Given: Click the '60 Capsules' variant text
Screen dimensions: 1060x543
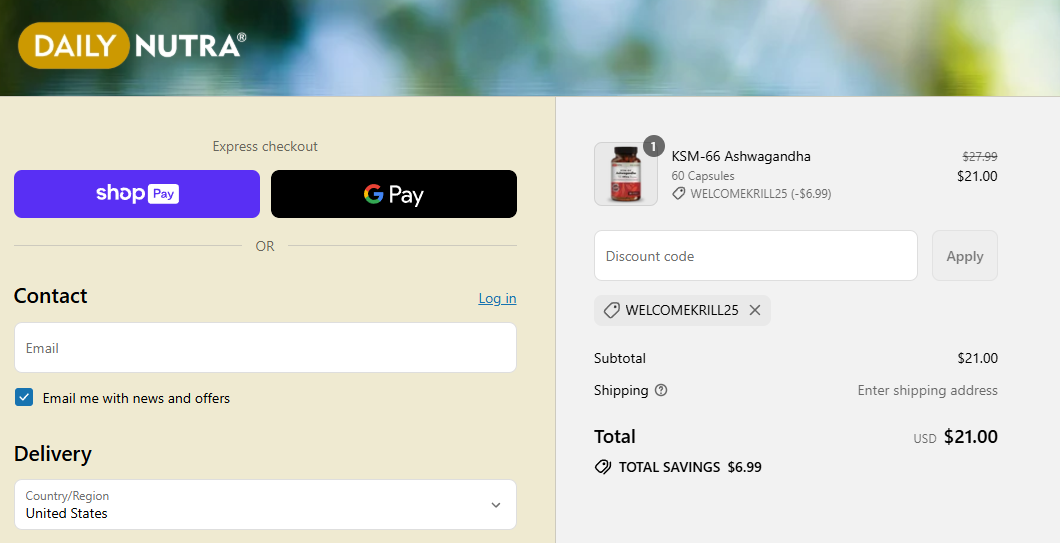Looking at the screenshot, I should (x=702, y=176).
